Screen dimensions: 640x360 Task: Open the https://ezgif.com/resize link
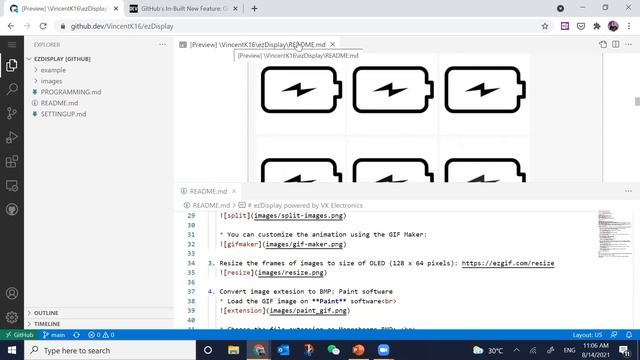[x=508, y=263]
